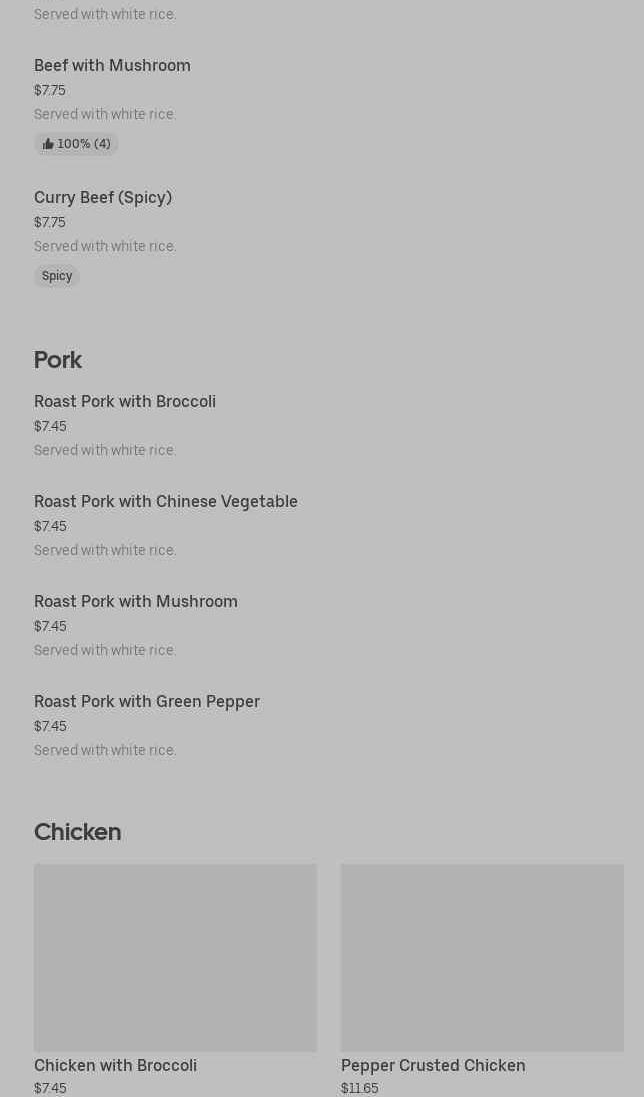Click the $11.65 price of Pepper Crusted Chicken
644x1097 pixels.
click(360, 1089)
